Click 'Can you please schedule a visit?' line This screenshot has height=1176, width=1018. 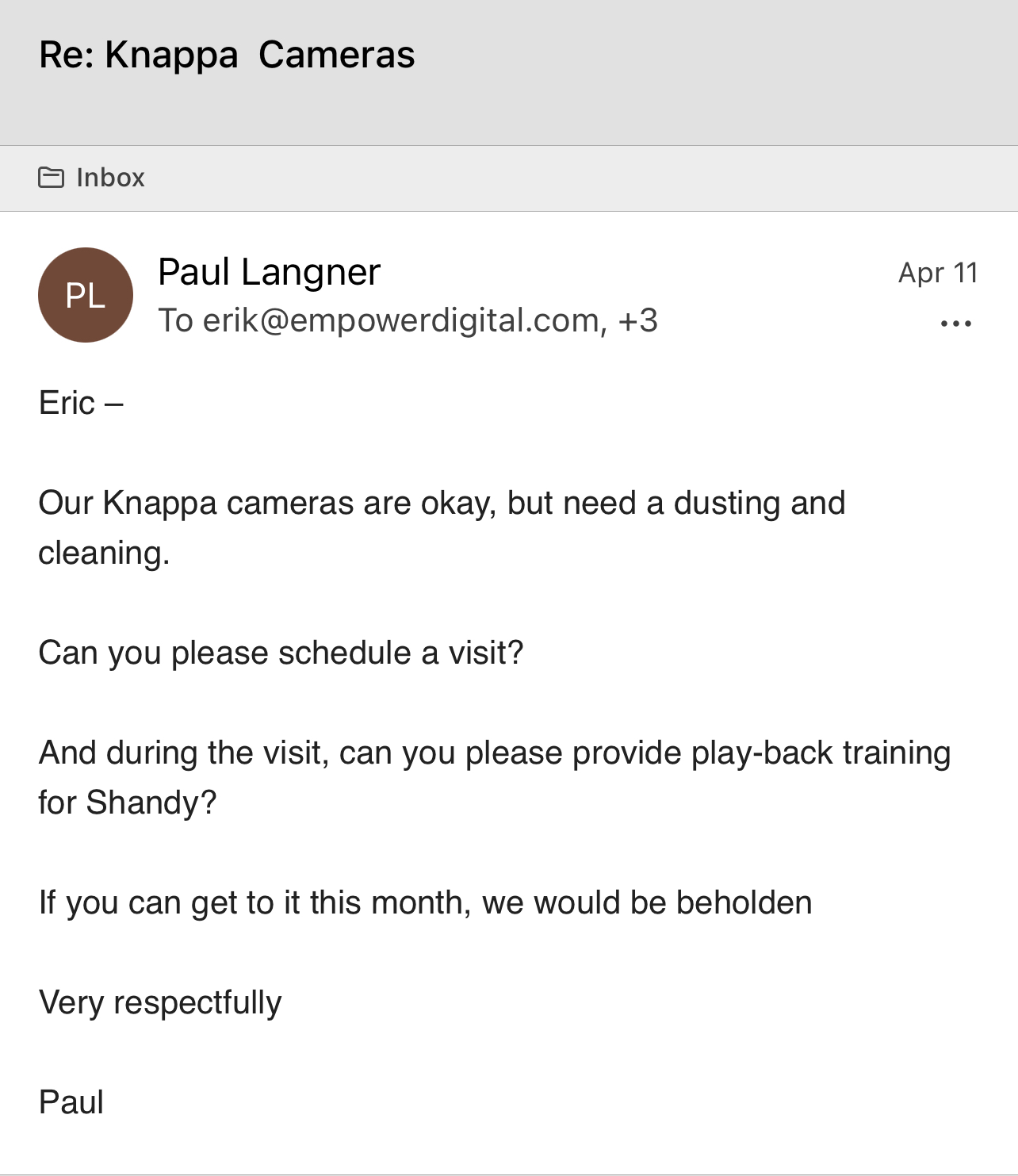(x=281, y=653)
